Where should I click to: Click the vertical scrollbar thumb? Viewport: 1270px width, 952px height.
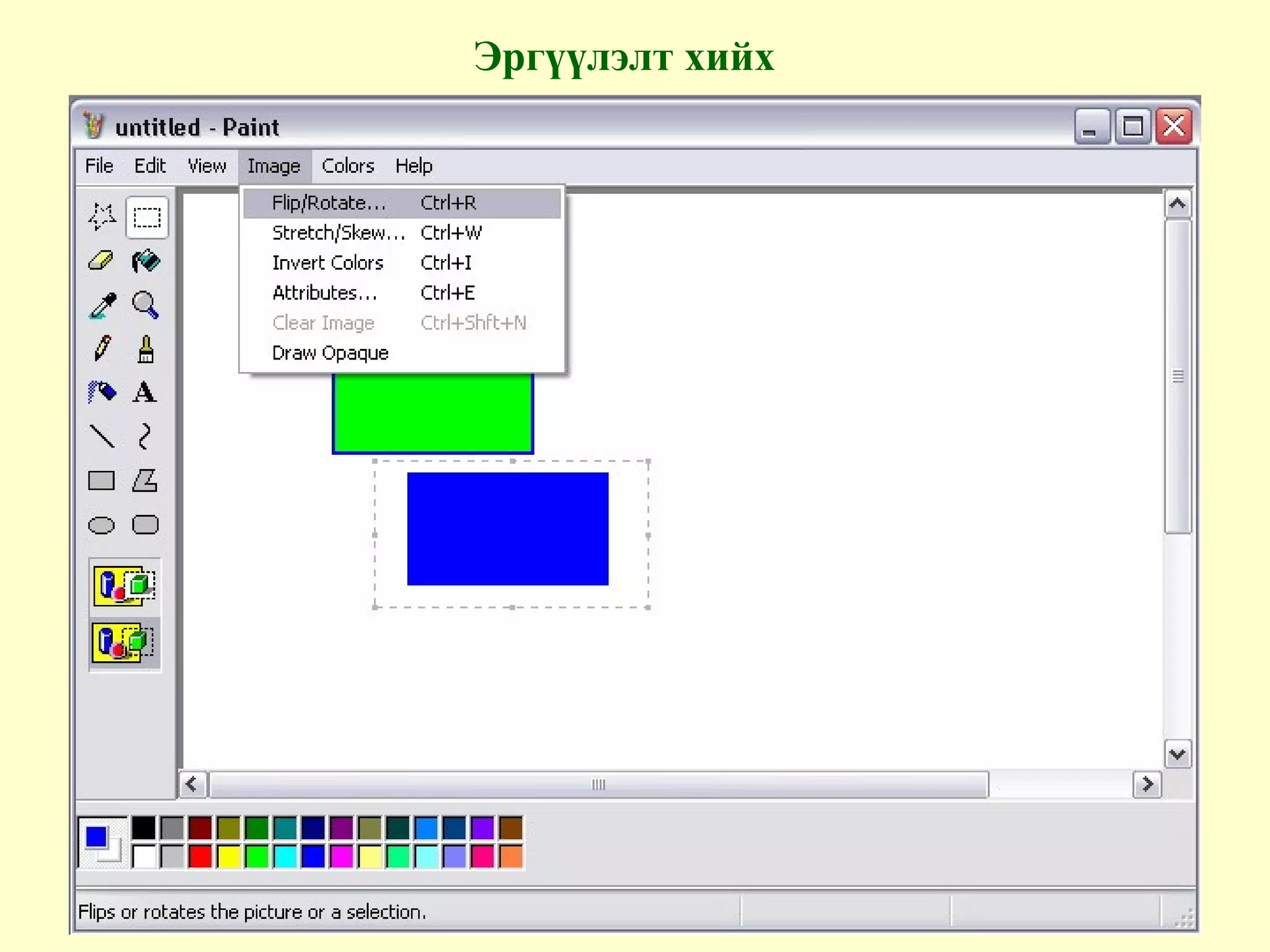pyautogui.click(x=1177, y=376)
